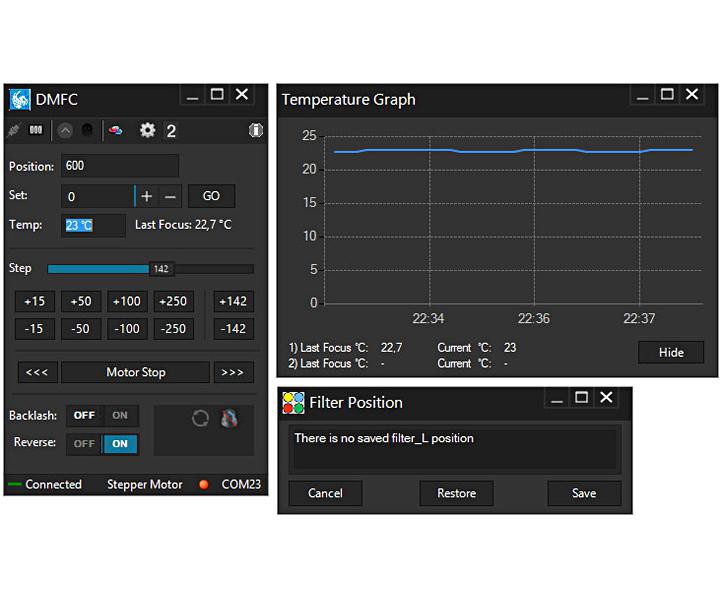Click the settings gear icon in DMFC toolbar
720x600 pixels.
148,130
